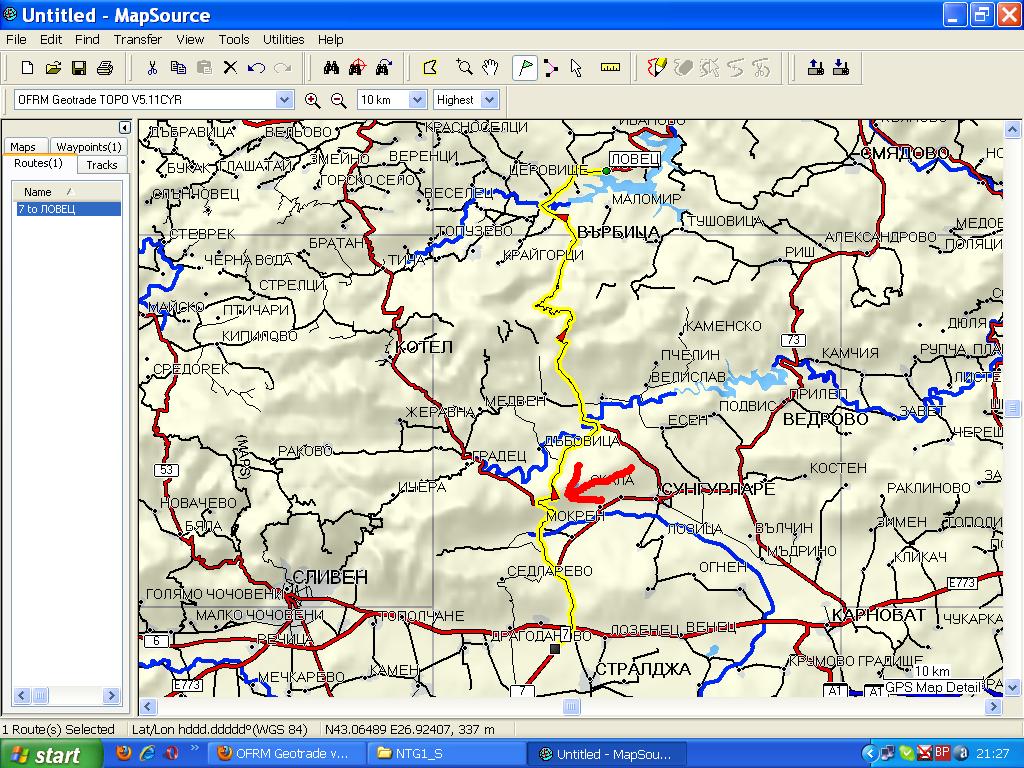Expand hidden system tray icons arrow
The width and height of the screenshot is (1024, 768).
coord(869,754)
